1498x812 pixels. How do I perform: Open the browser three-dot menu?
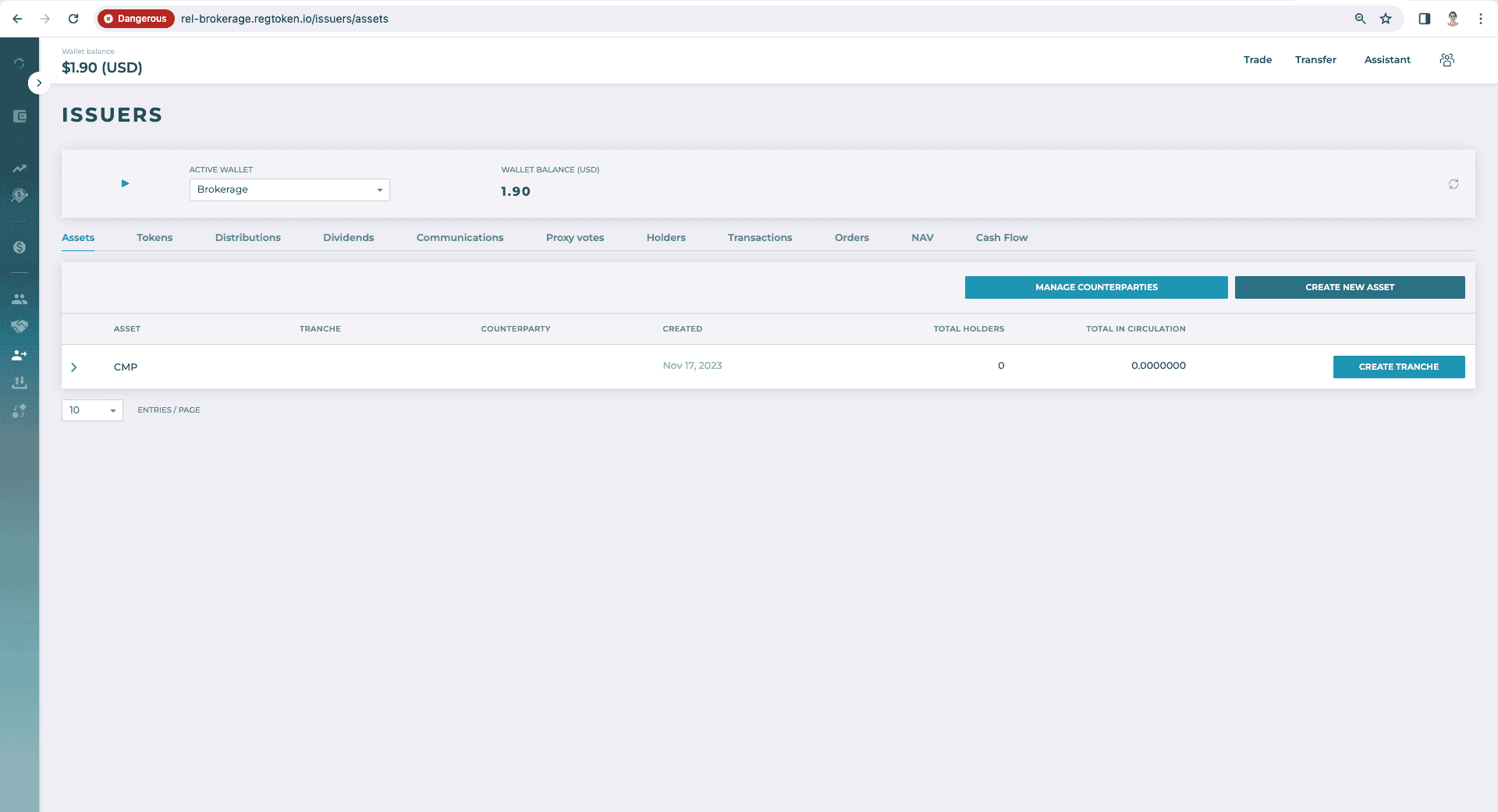[1481, 19]
